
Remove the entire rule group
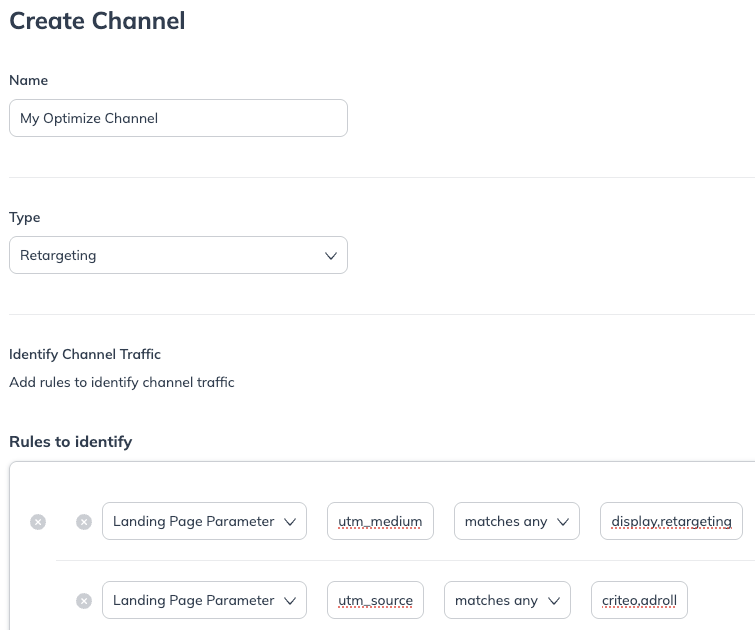click(38, 521)
